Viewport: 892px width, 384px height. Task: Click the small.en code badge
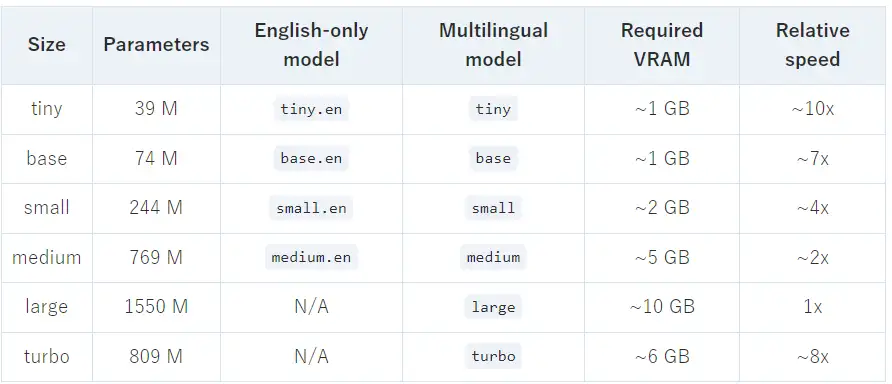[311, 208]
